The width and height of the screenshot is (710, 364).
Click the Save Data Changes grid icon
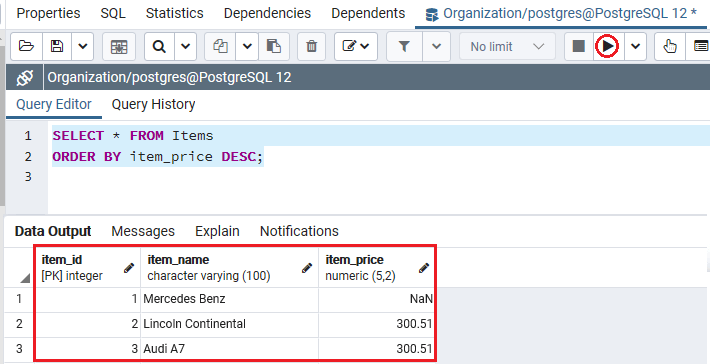tap(119, 46)
